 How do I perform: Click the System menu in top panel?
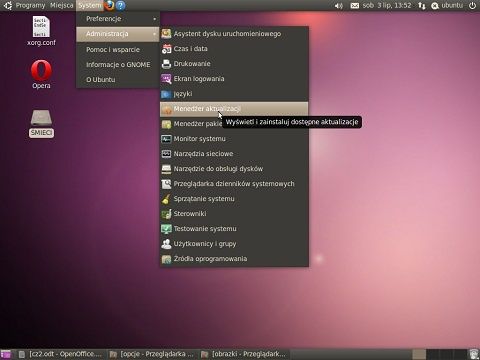(x=90, y=5)
